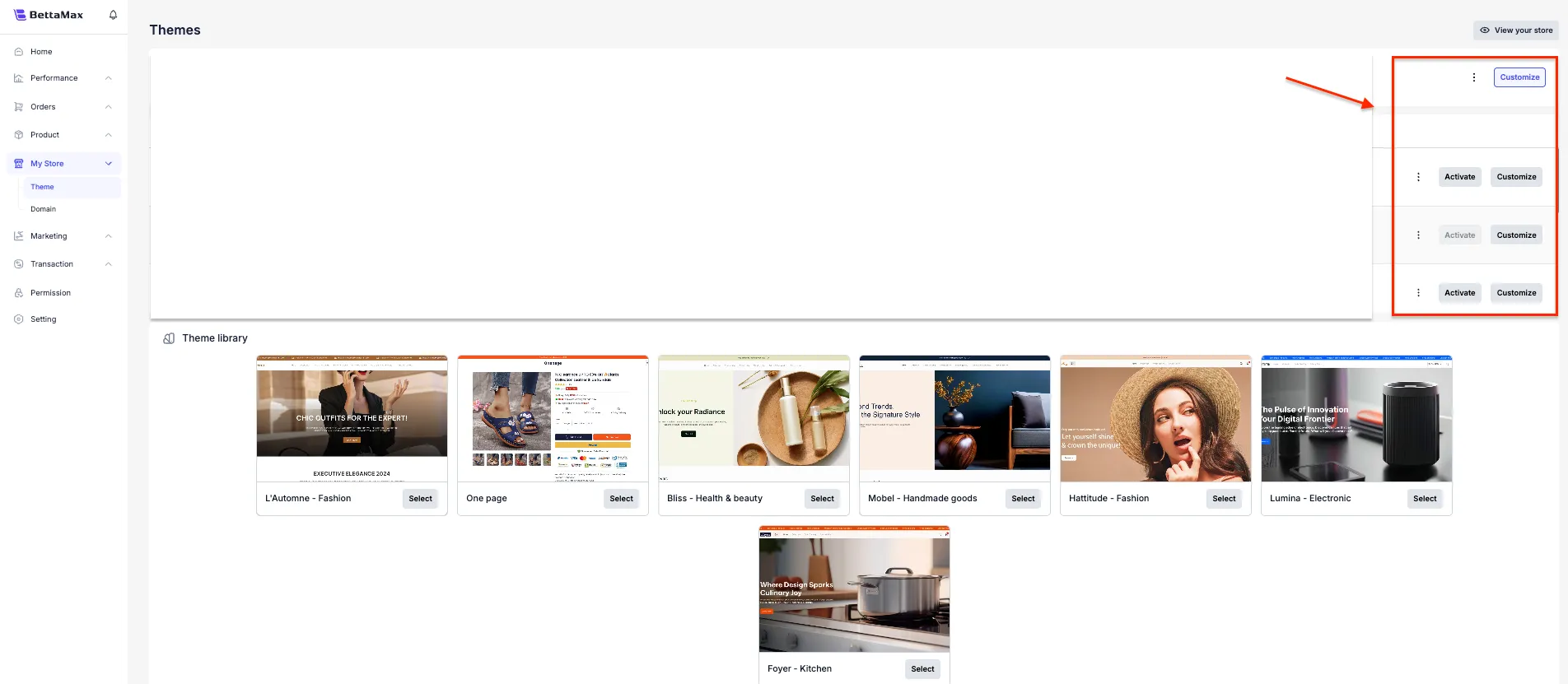This screenshot has height=684, width=1568.
Task: Open the Hattitude - Fashion theme preview thumbnail
Action: [1155, 420]
